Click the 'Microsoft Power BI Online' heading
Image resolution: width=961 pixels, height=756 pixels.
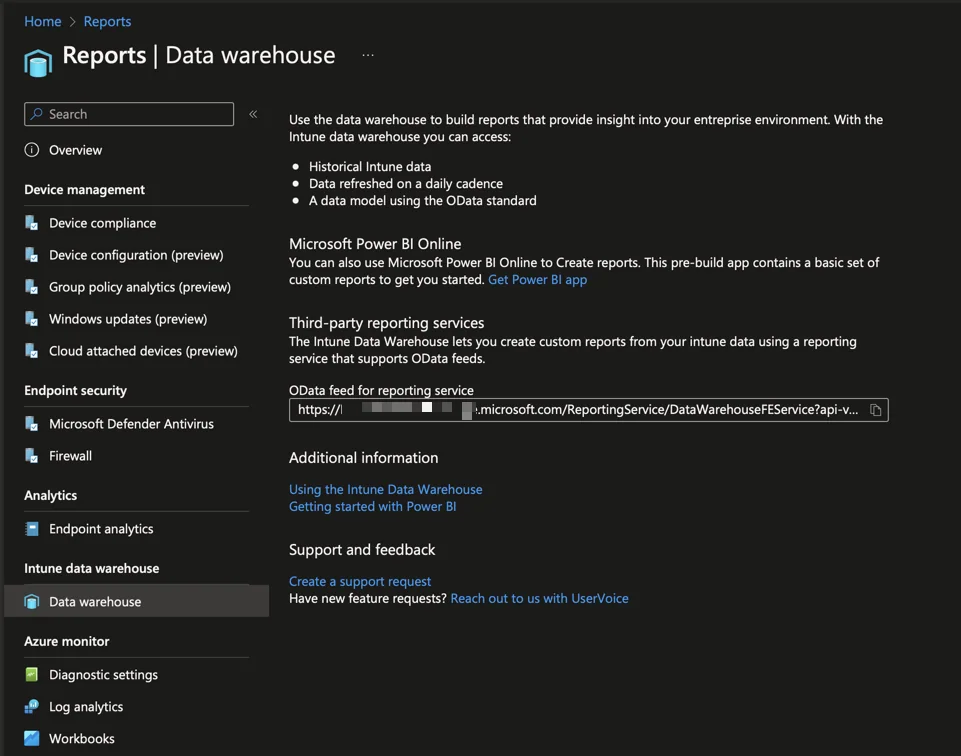point(375,244)
